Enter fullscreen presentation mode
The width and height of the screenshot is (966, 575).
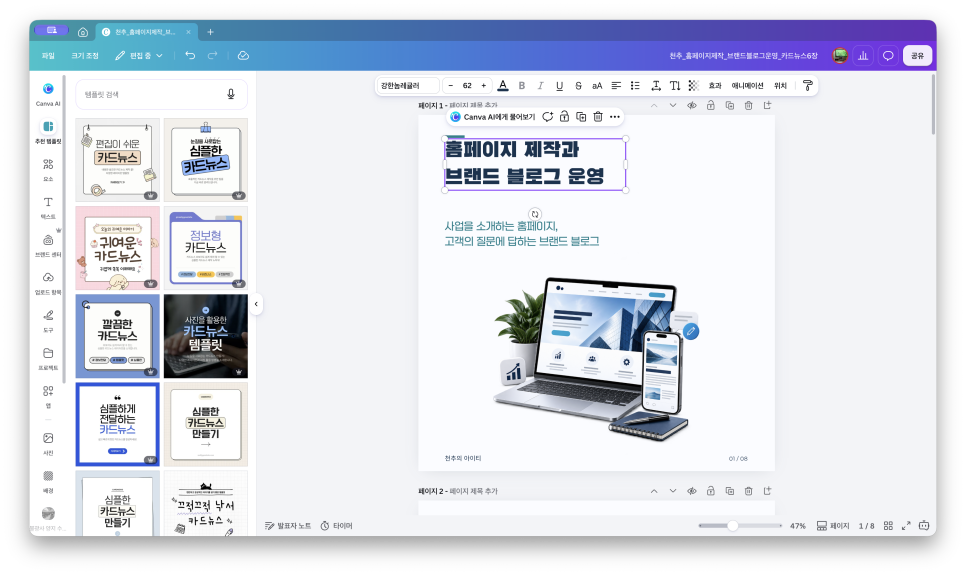point(906,526)
